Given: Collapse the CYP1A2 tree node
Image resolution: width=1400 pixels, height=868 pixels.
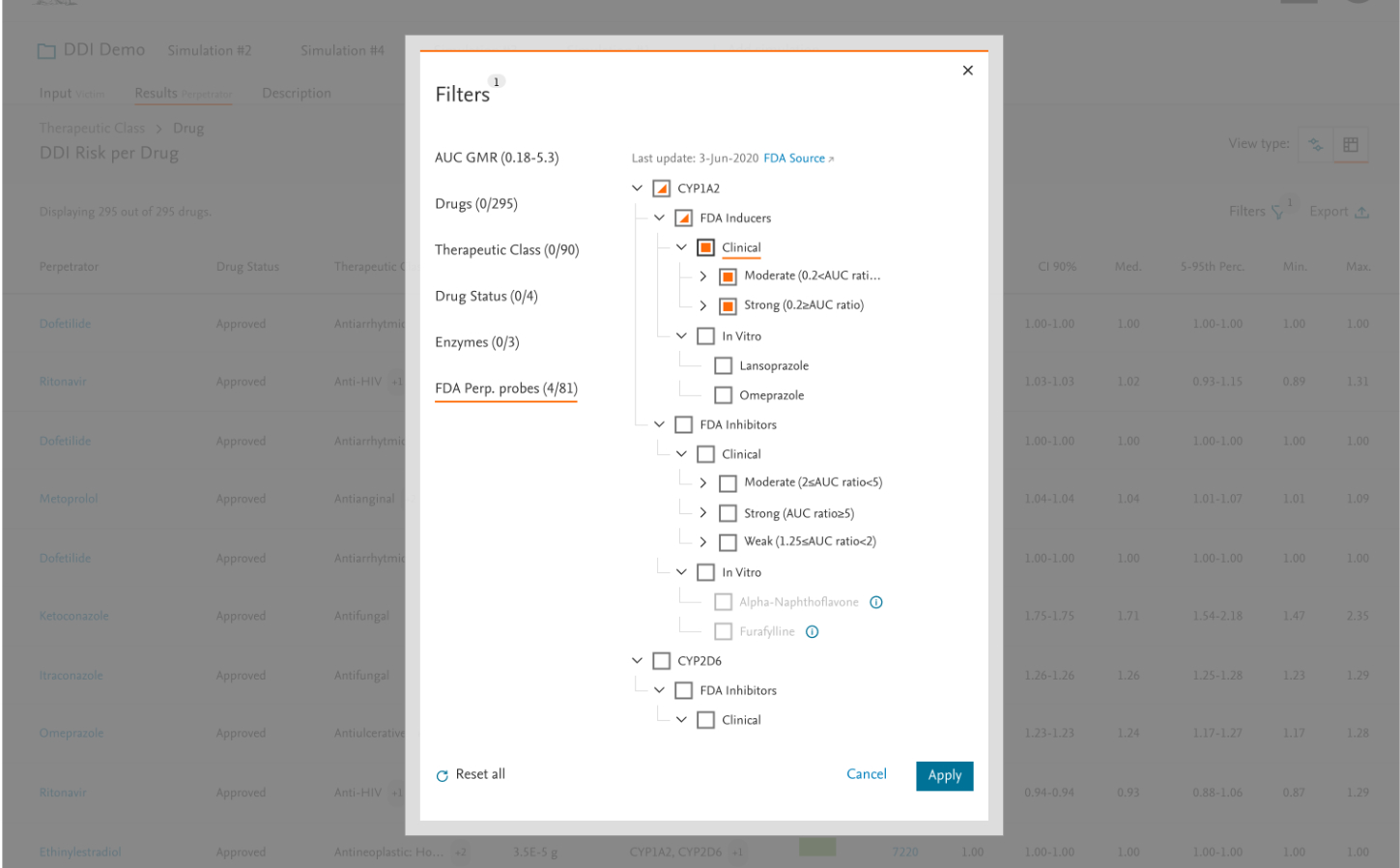Looking at the screenshot, I should tap(637, 188).
